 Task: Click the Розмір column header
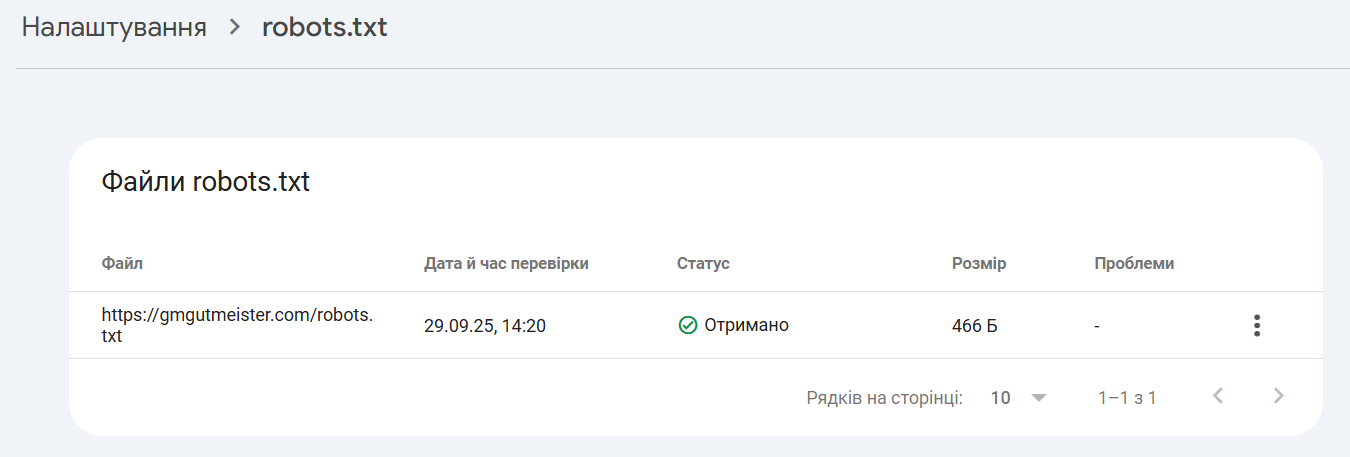[979, 264]
